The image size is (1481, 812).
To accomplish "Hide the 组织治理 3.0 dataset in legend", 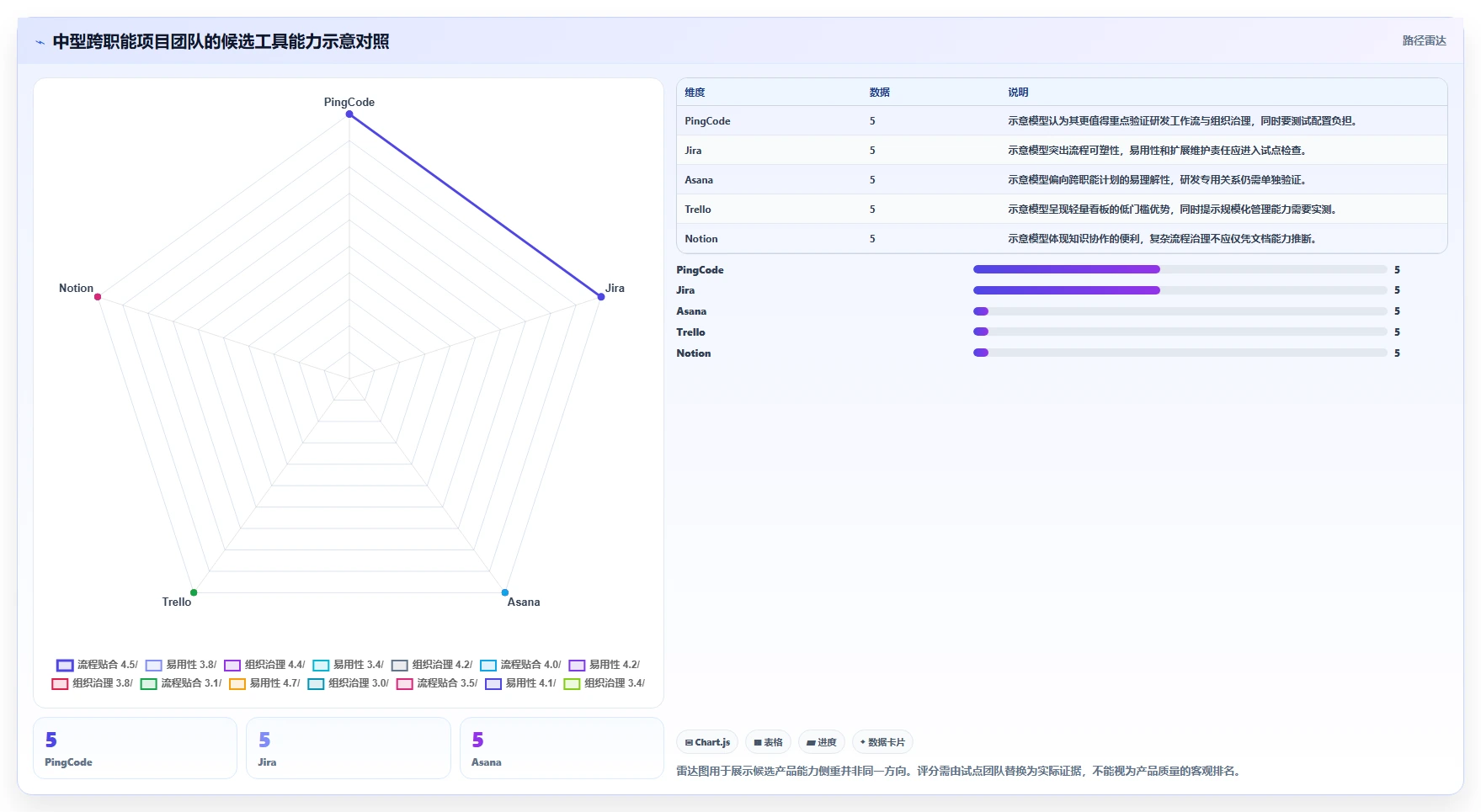I will [x=349, y=683].
